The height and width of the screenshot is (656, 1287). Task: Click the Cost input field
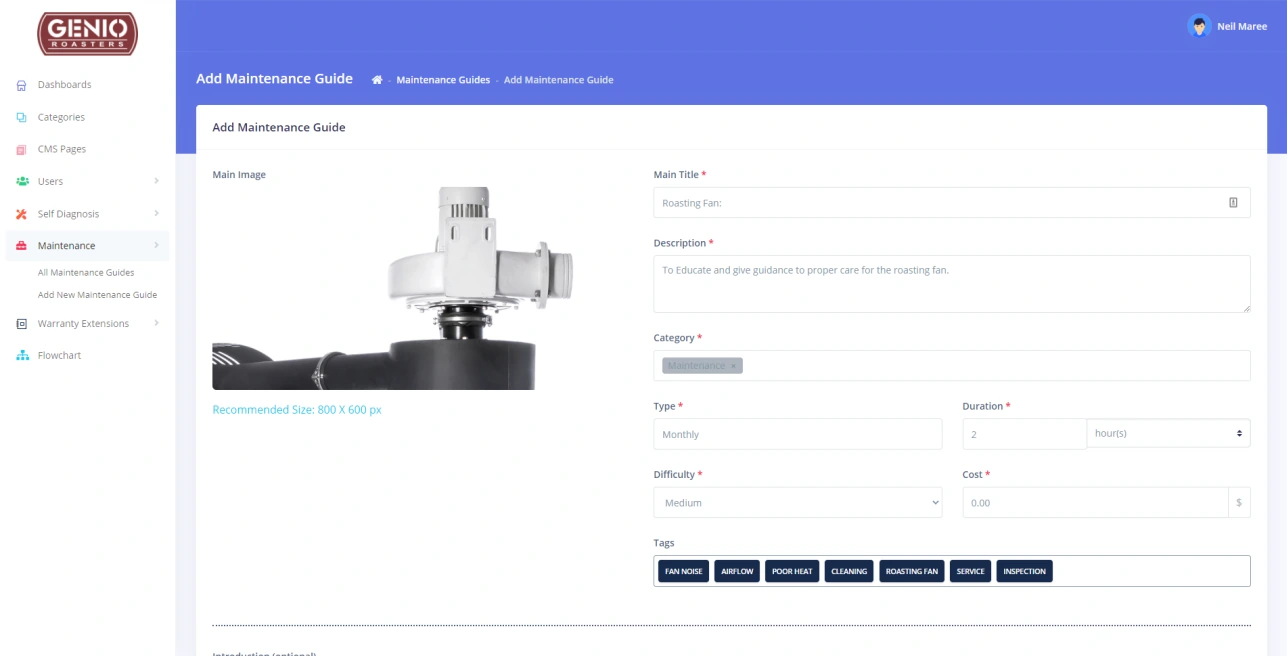(x=1095, y=502)
